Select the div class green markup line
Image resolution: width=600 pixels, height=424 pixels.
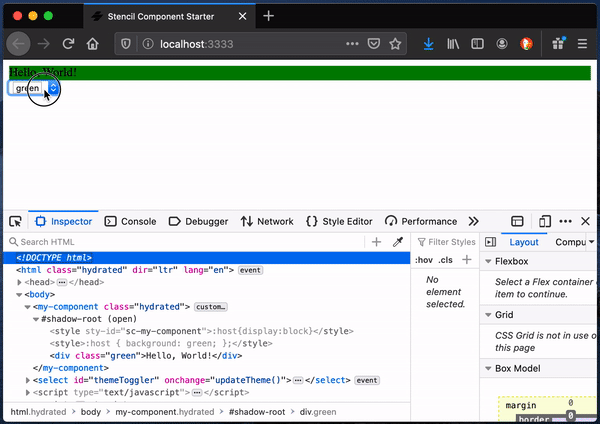146,356
